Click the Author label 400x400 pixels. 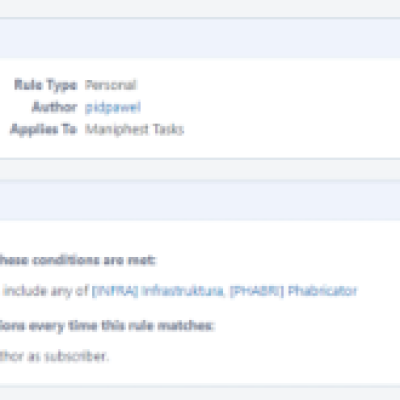point(55,107)
